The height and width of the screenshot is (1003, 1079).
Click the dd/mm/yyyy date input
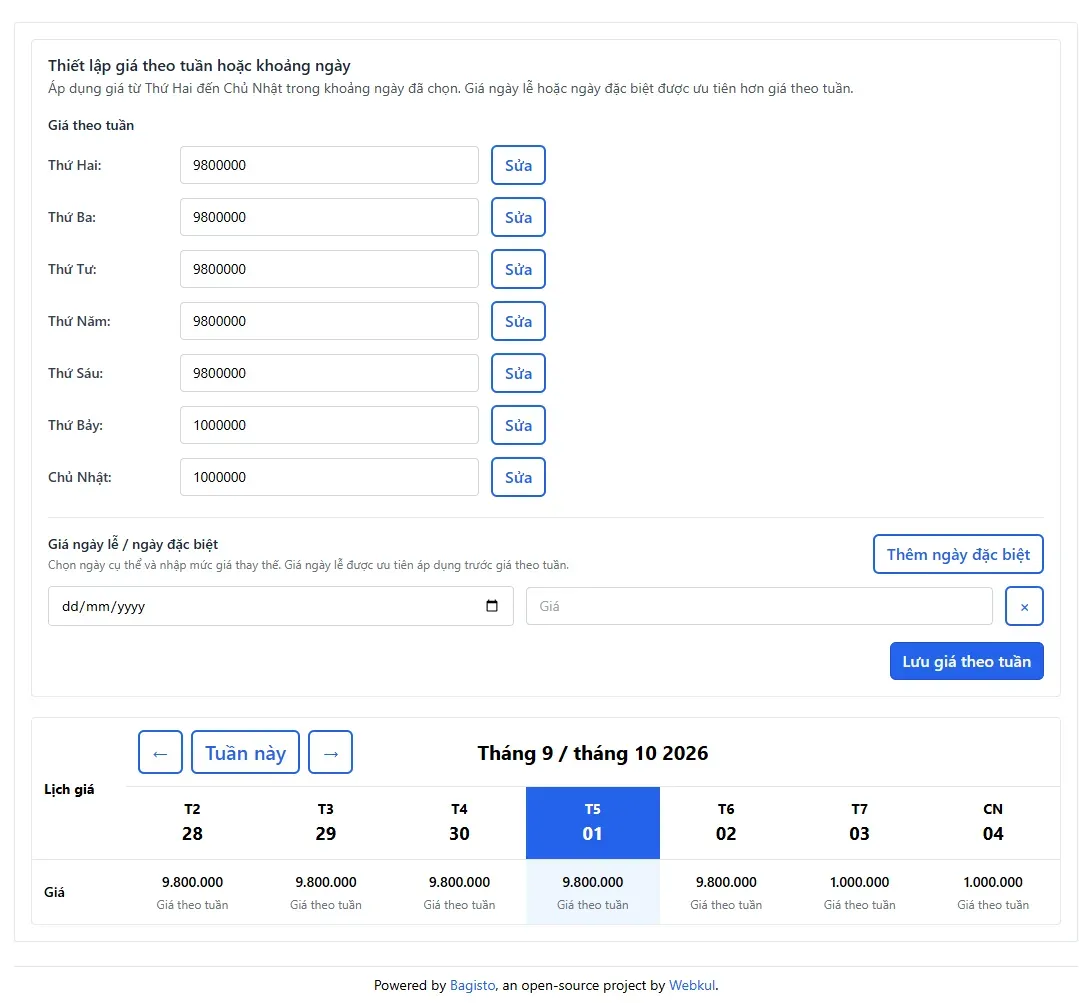281,606
